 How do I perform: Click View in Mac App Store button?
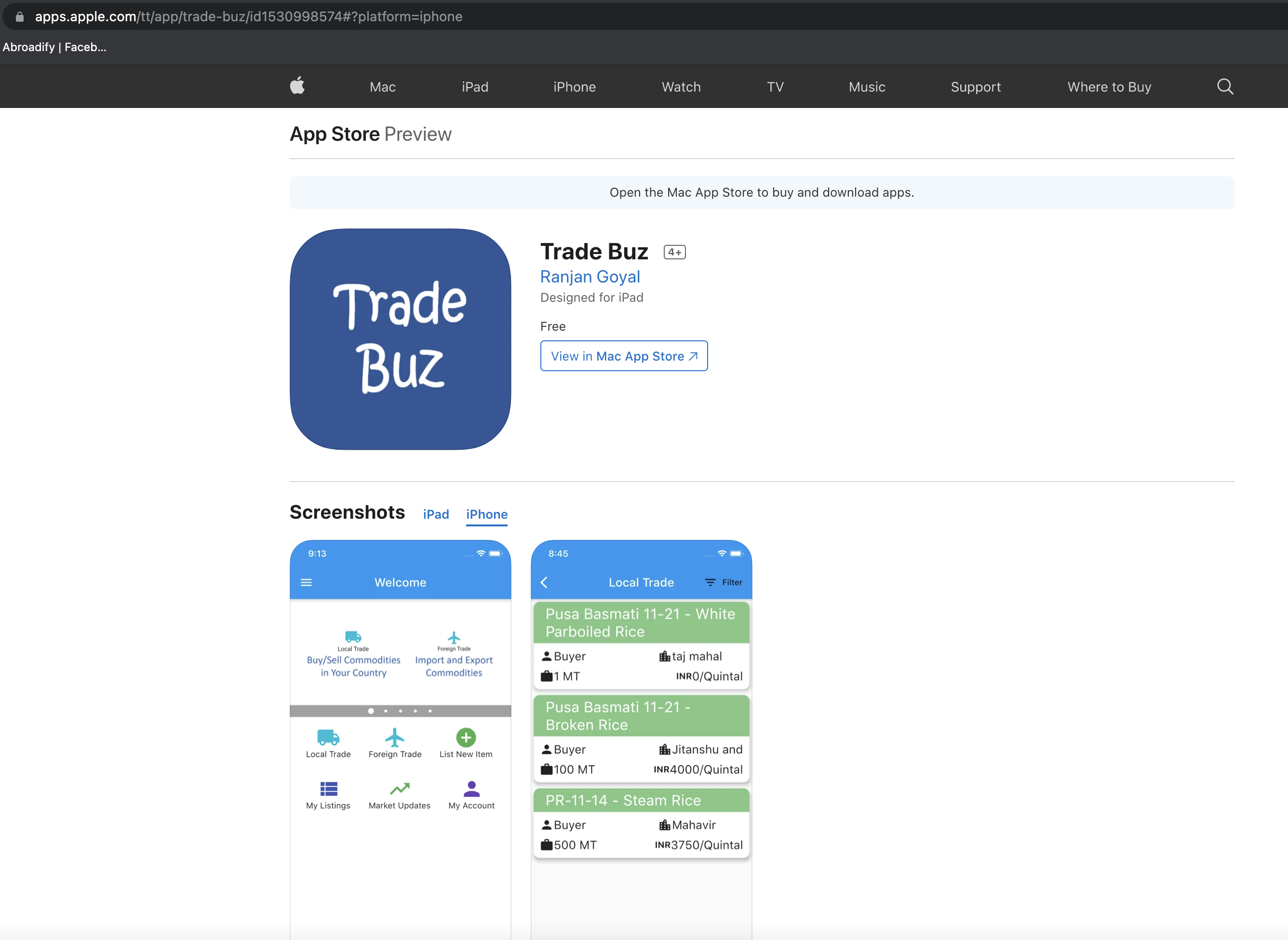click(x=624, y=356)
